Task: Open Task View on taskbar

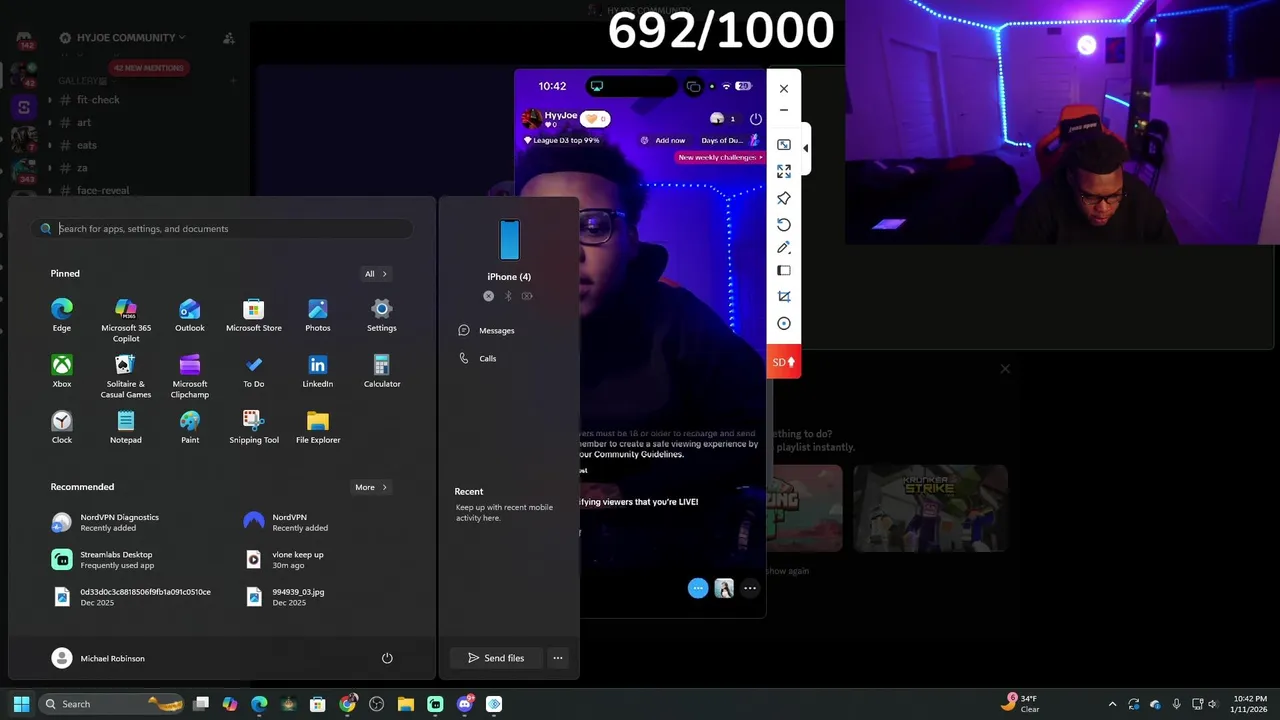Action: (x=201, y=704)
